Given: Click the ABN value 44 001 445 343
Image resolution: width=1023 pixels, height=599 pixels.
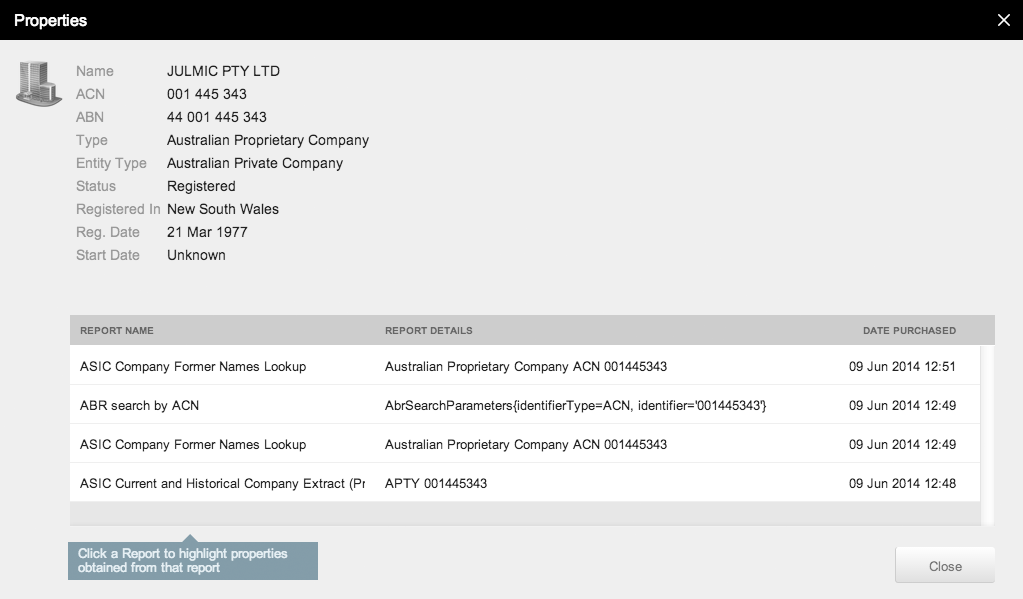Looking at the screenshot, I should [217, 117].
